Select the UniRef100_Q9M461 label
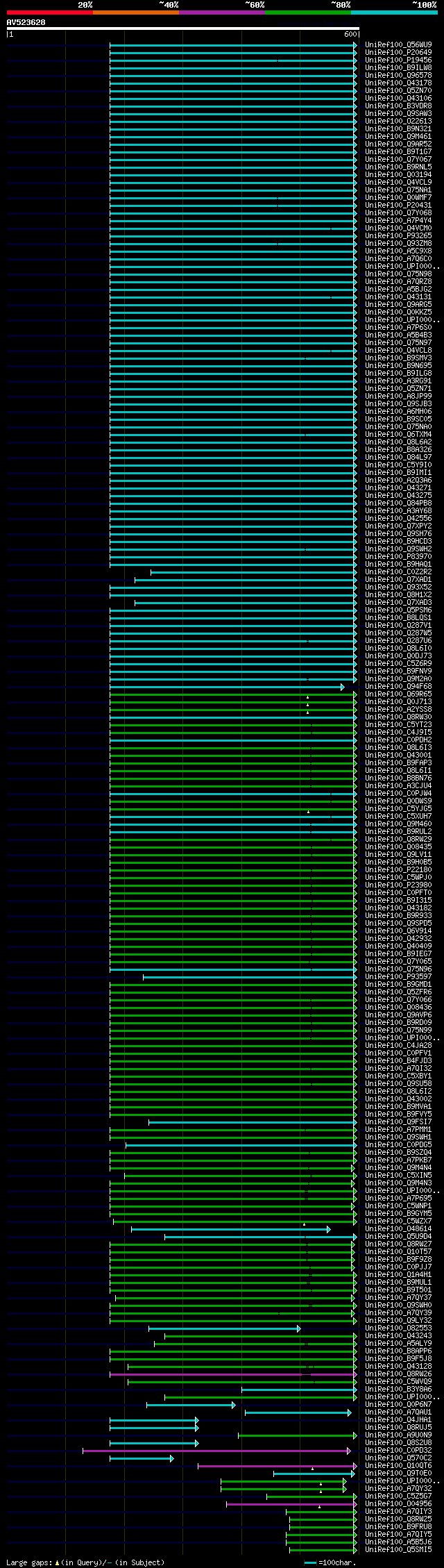The image size is (444, 1568). click(398, 136)
